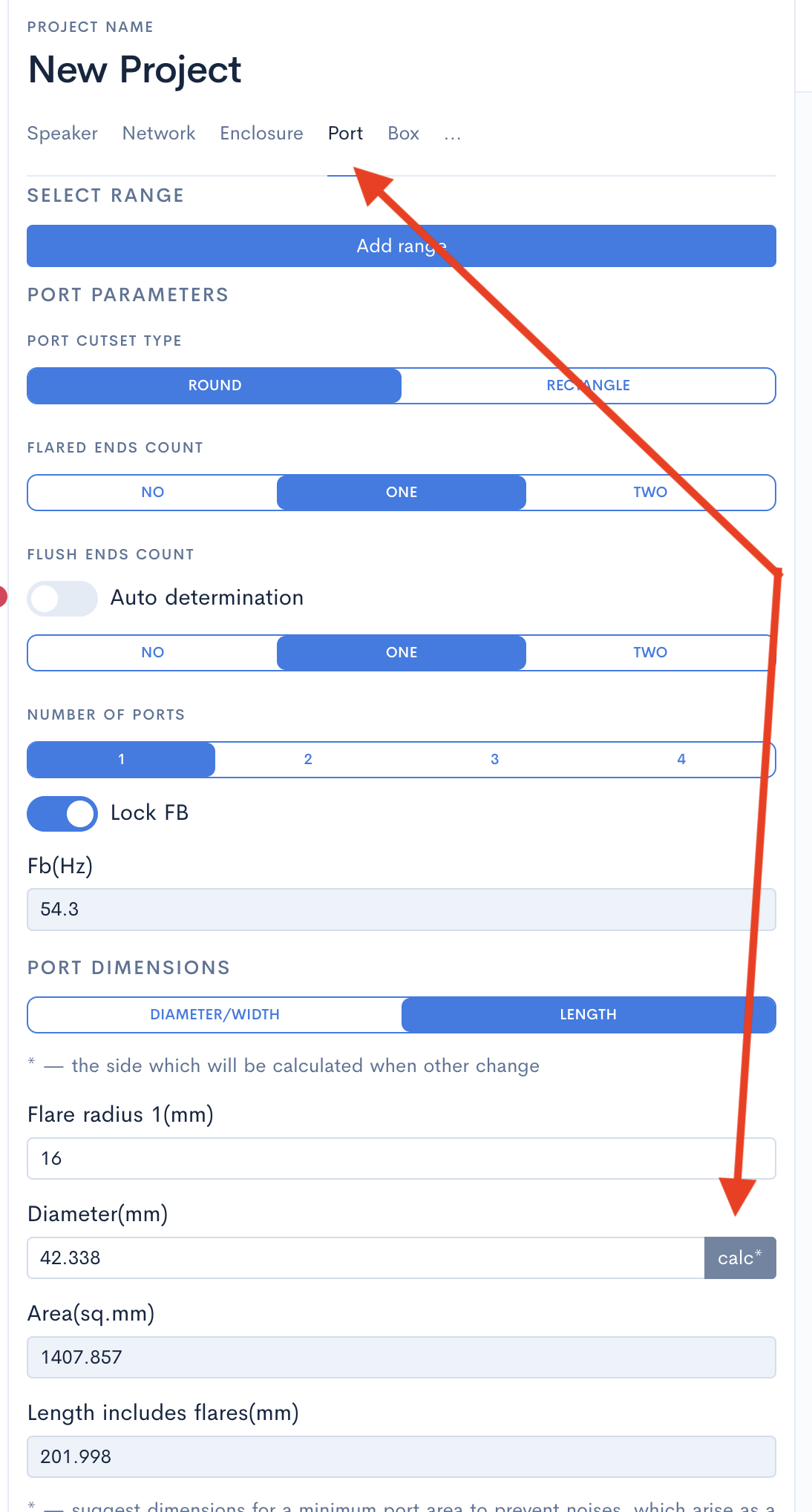812x1512 pixels.
Task: Show more tabs via the ellipsis
Action: coord(452,134)
